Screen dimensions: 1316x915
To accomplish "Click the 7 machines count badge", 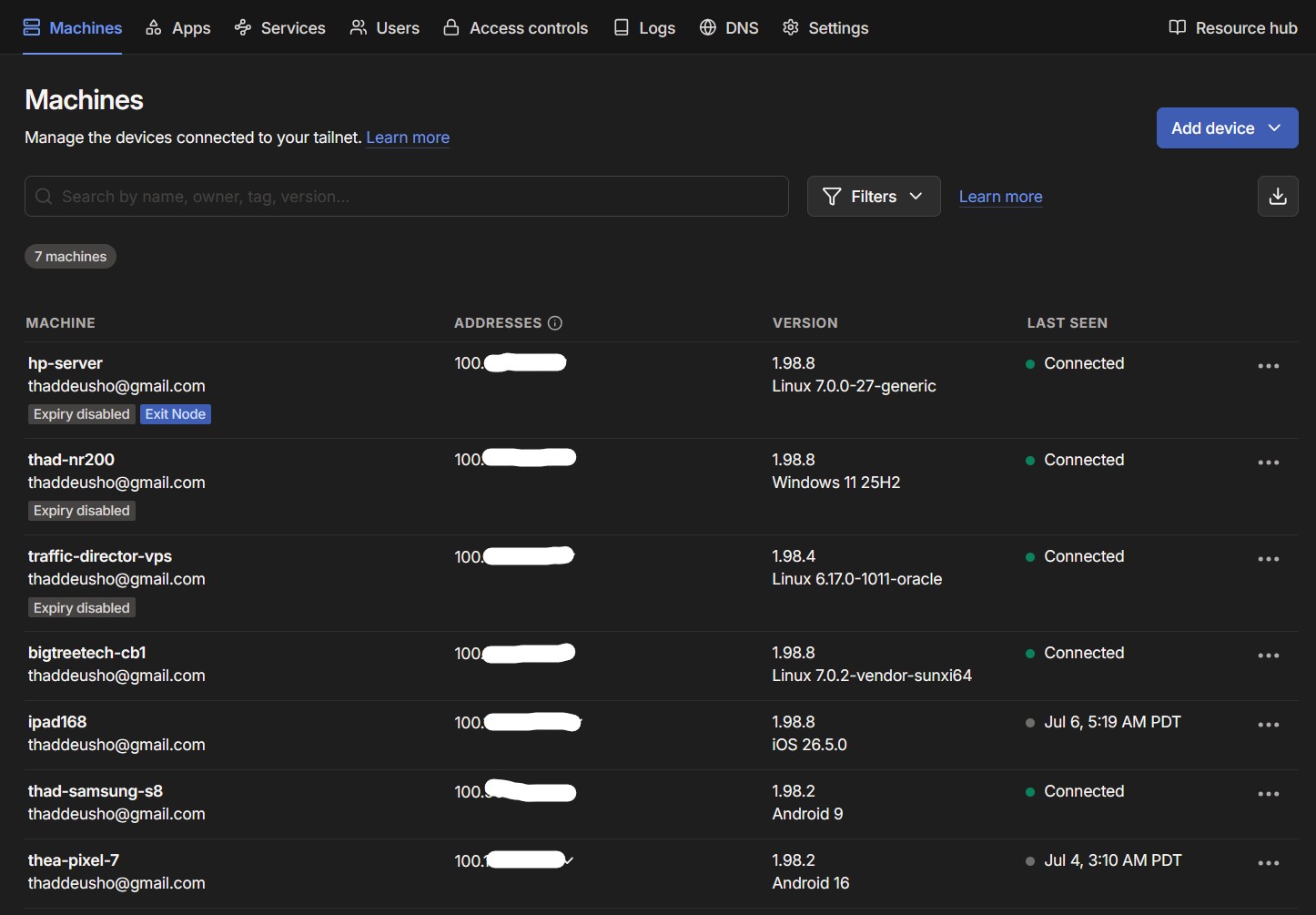I will pyautogui.click(x=70, y=257).
